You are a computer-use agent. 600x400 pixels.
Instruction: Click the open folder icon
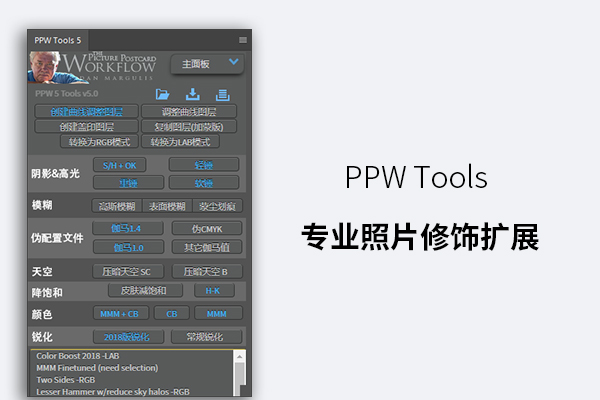pyautogui.click(x=162, y=94)
